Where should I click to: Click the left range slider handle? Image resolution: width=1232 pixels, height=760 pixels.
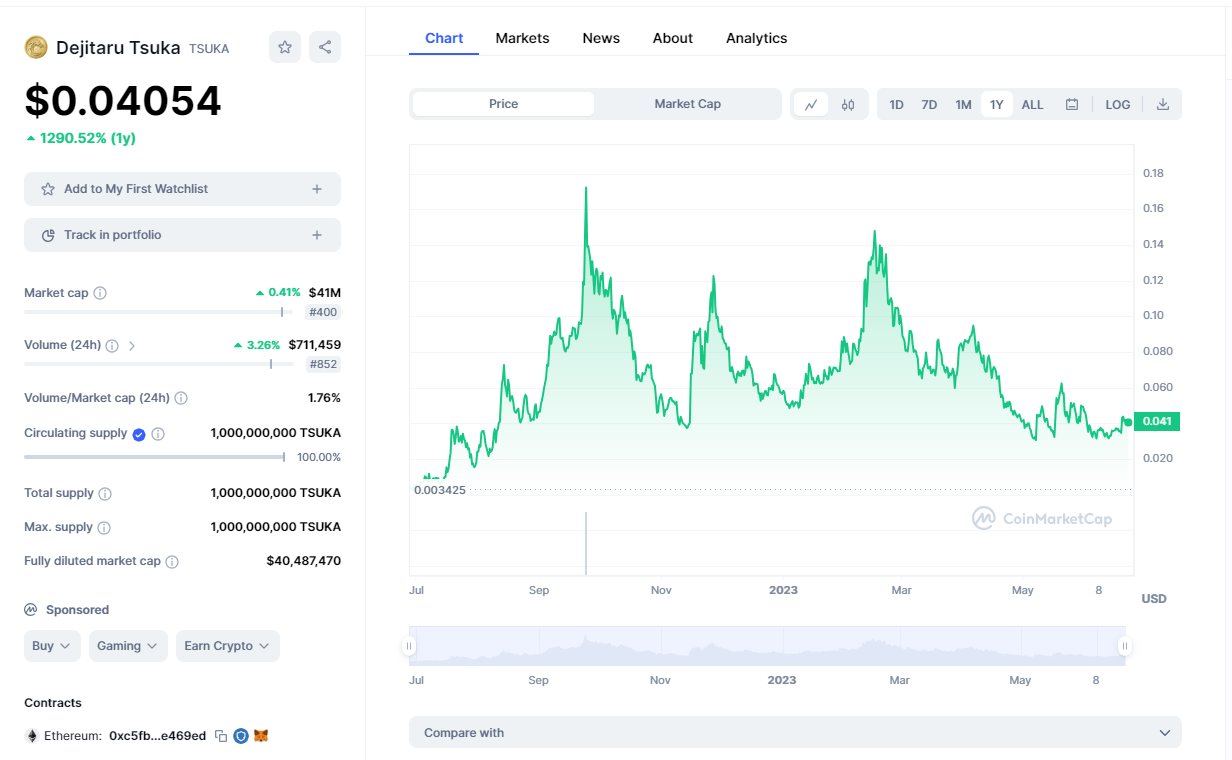pyautogui.click(x=409, y=647)
